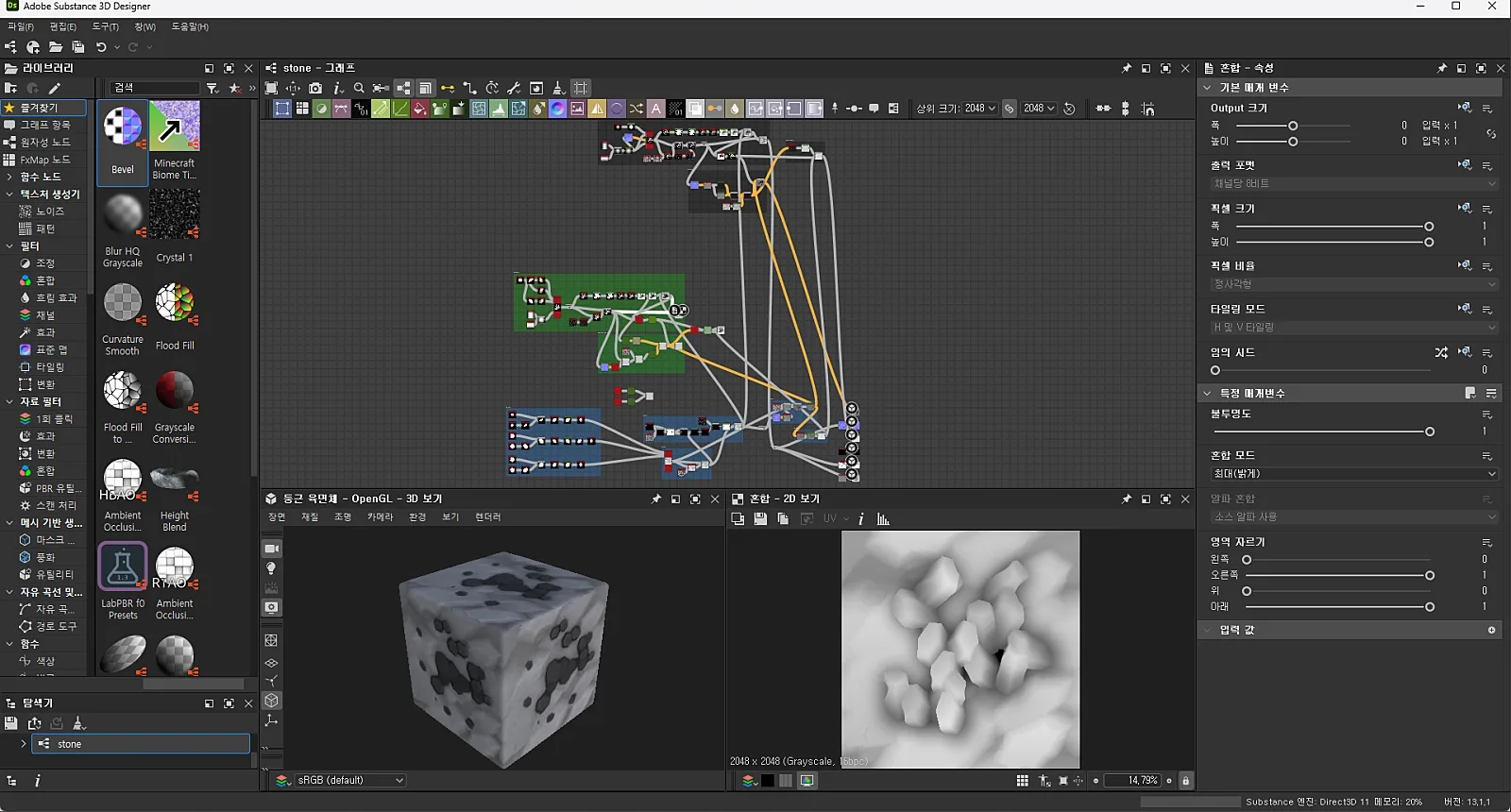Screen dimensions: 1511x812
Task: Toggle the link chain between parent size dropdowns
Action: tap(1010, 109)
